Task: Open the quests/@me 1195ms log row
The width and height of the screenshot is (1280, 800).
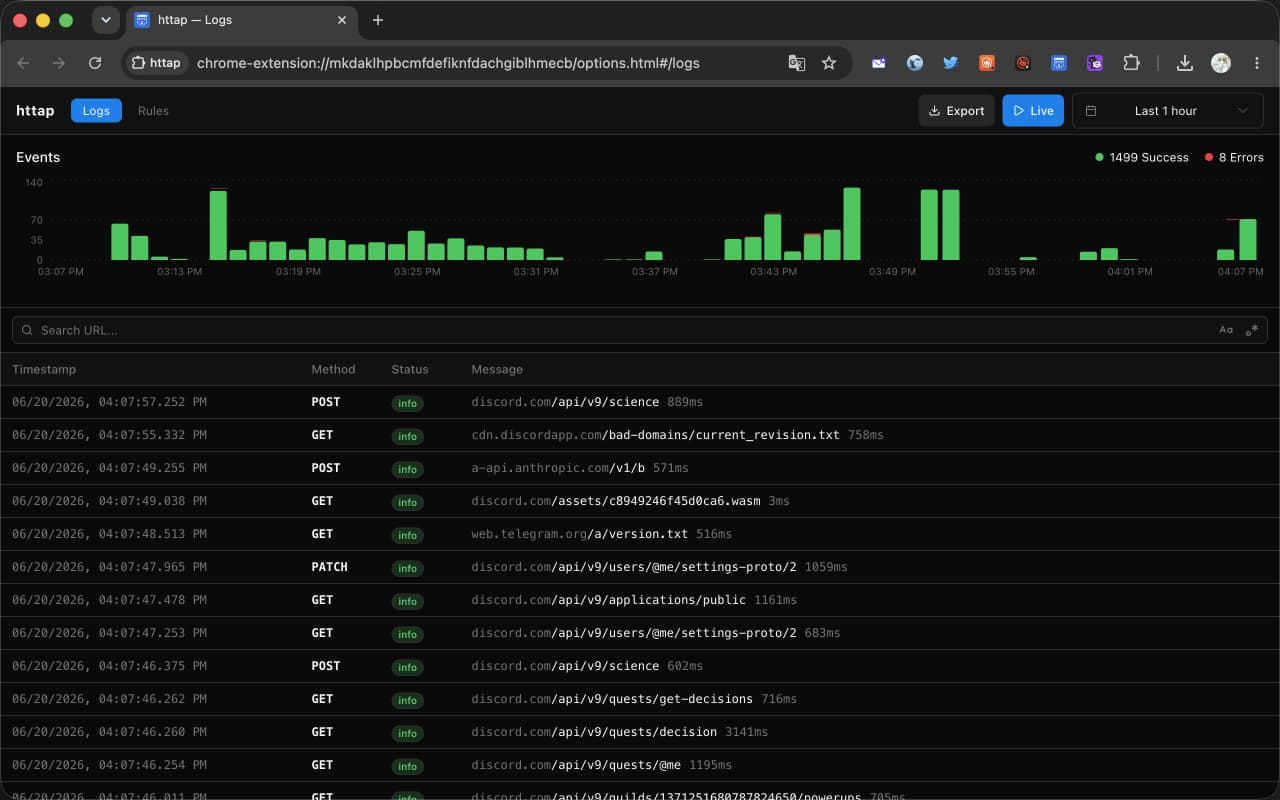Action: tap(640, 765)
